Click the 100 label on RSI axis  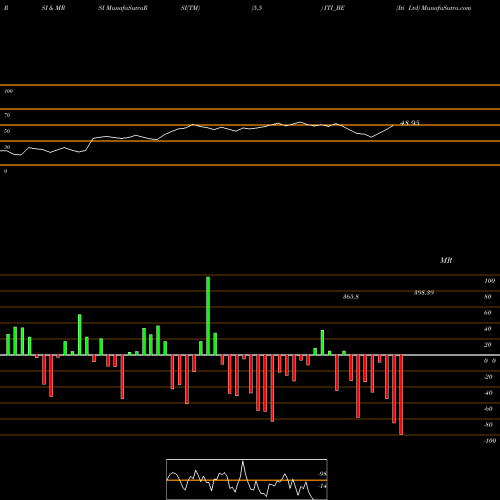coord(8,91)
